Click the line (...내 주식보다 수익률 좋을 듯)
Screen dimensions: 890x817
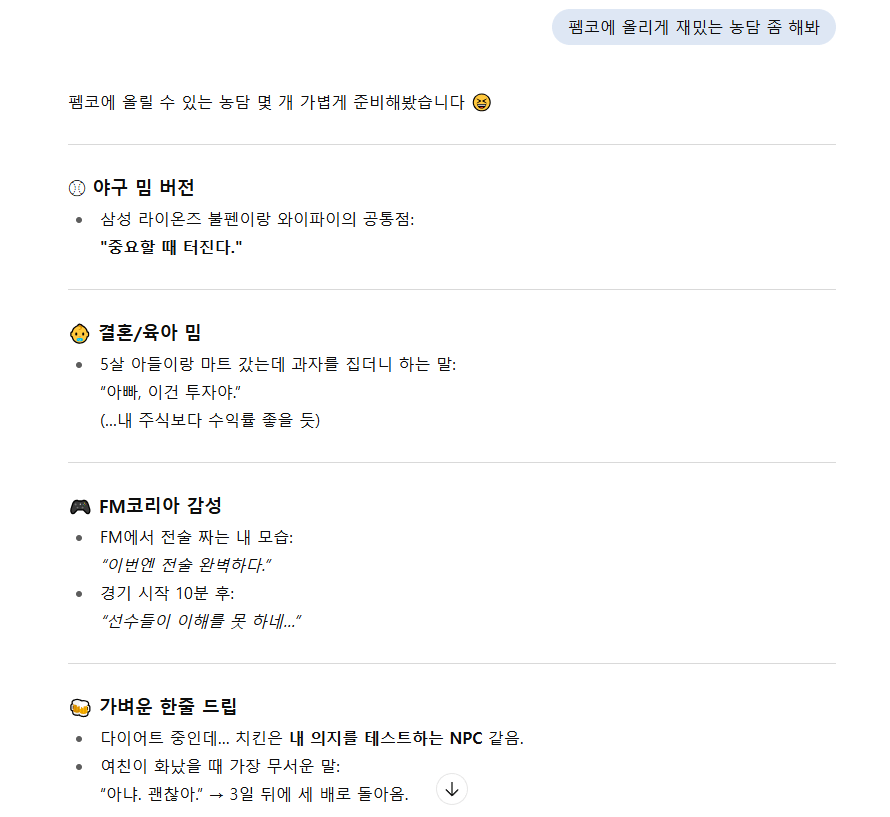[210, 421]
